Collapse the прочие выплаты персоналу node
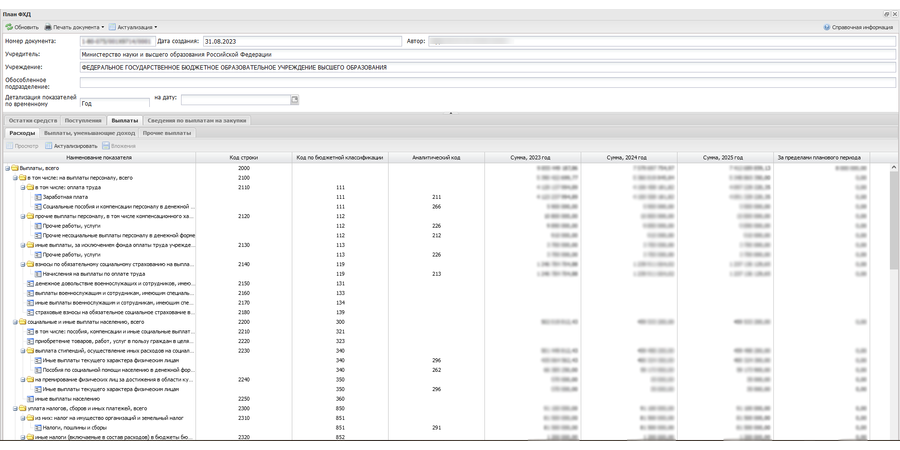The height and width of the screenshot is (450, 900). click(x=23, y=216)
